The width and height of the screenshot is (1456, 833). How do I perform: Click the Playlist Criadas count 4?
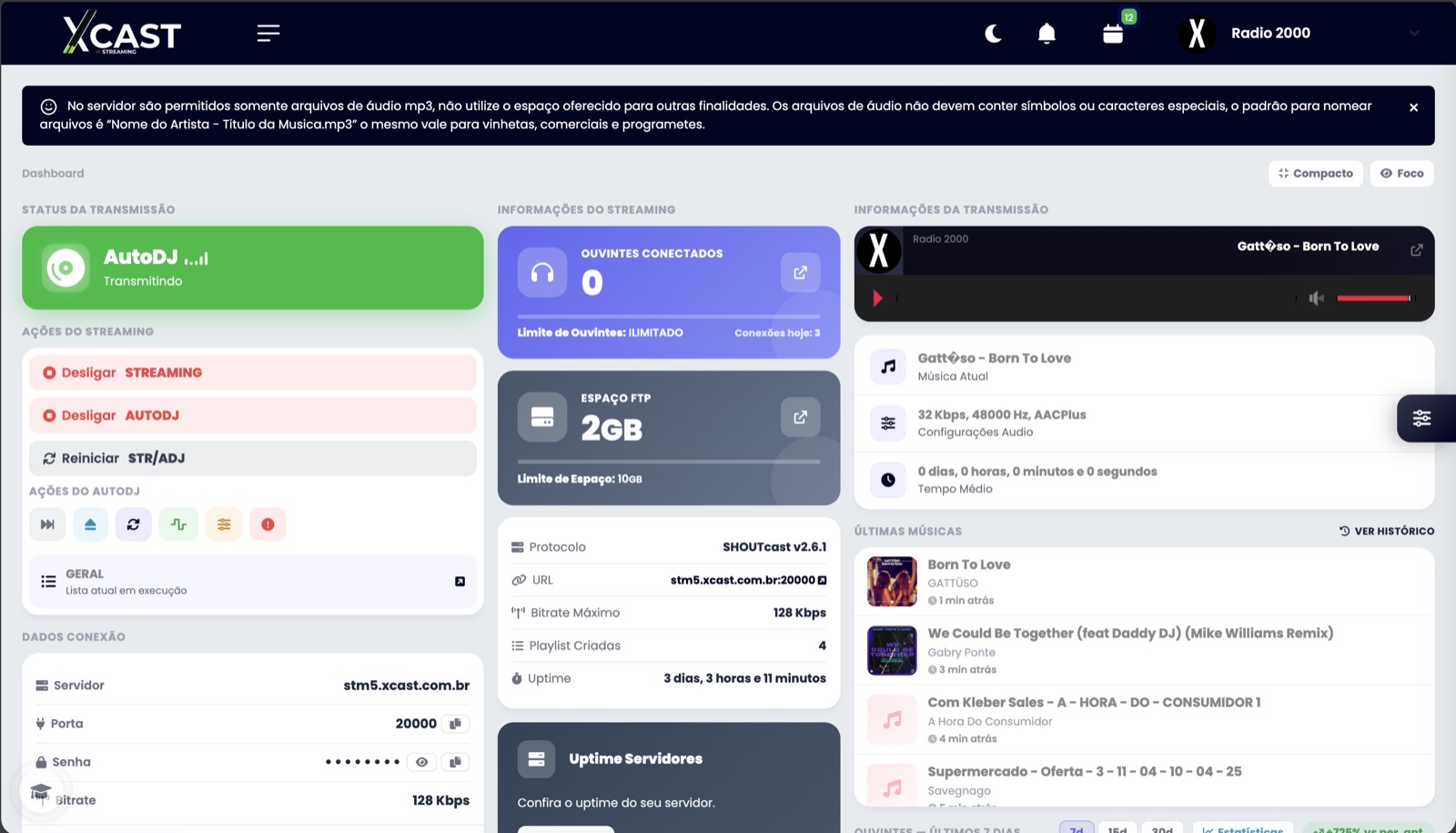tap(822, 645)
